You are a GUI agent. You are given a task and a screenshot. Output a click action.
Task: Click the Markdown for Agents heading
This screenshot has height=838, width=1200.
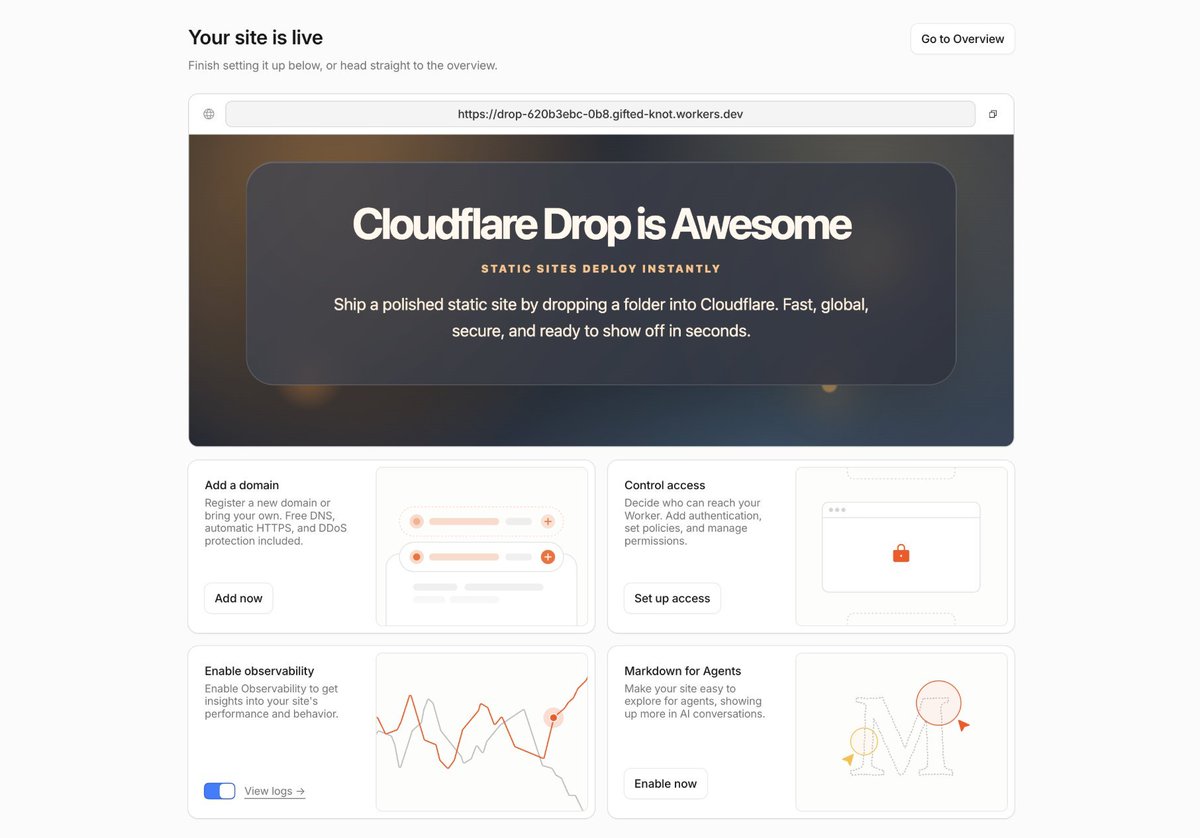pos(683,671)
